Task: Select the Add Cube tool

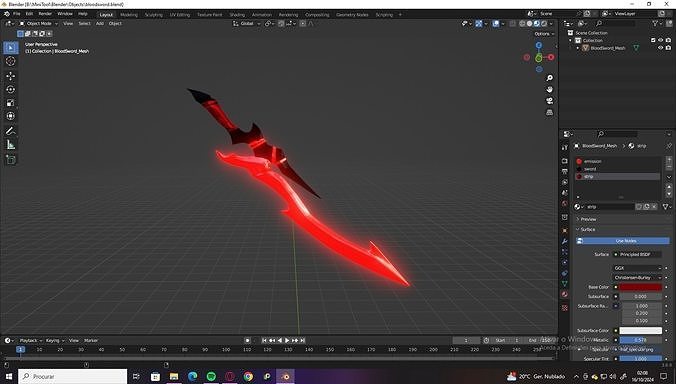Action: pos(11,159)
